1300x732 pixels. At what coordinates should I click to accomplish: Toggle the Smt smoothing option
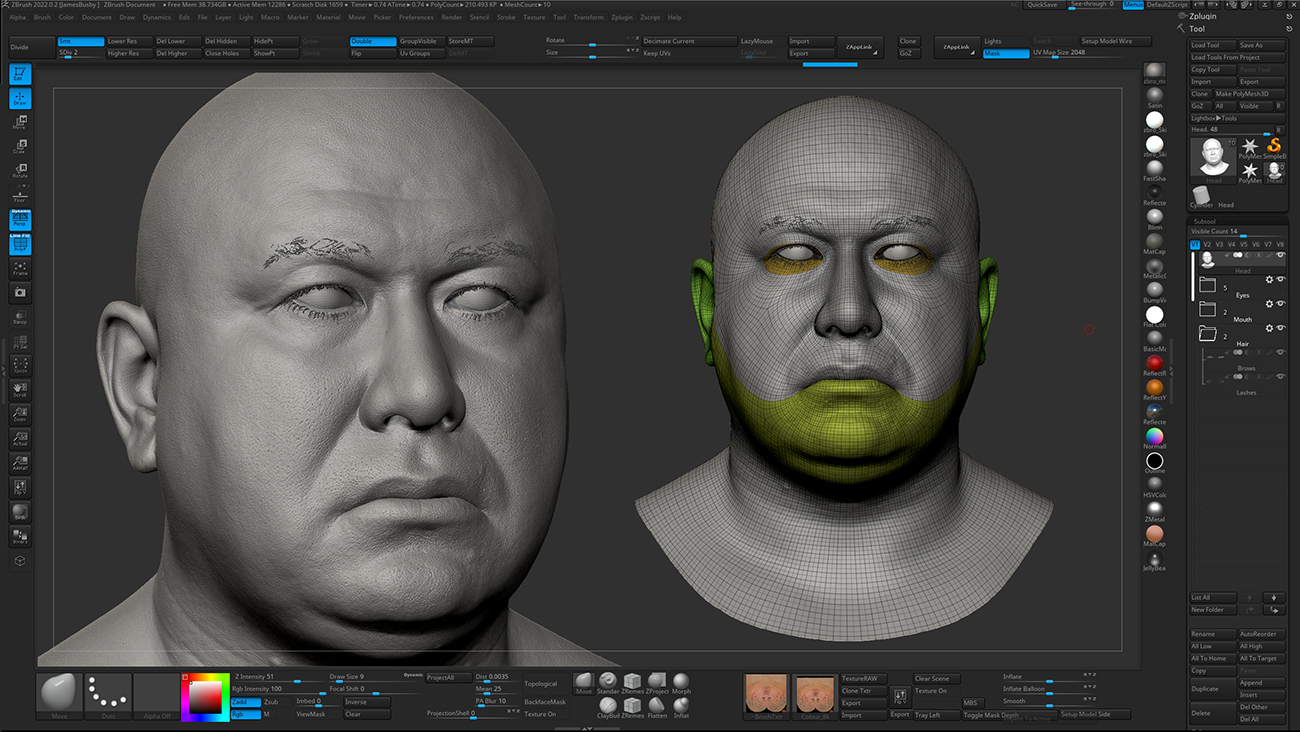tap(80, 41)
